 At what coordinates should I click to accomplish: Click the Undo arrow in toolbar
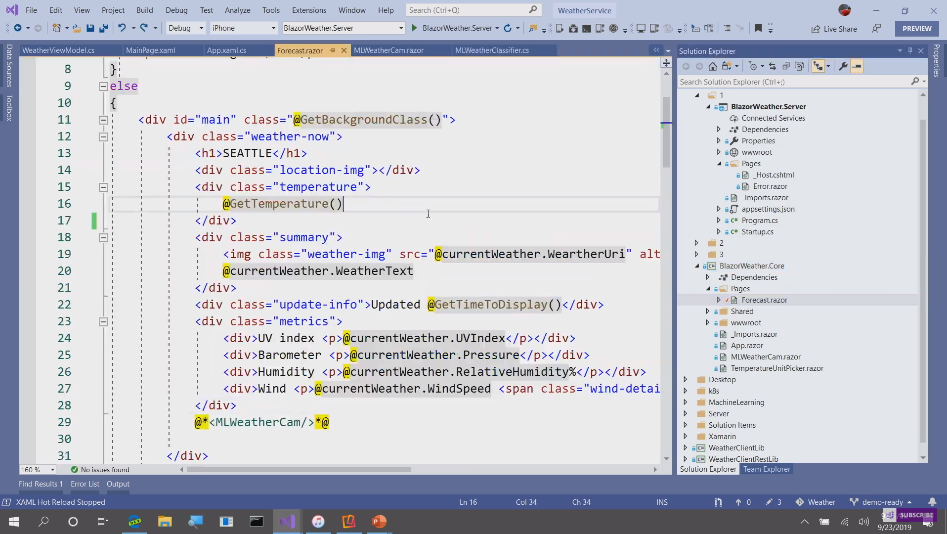click(122, 28)
